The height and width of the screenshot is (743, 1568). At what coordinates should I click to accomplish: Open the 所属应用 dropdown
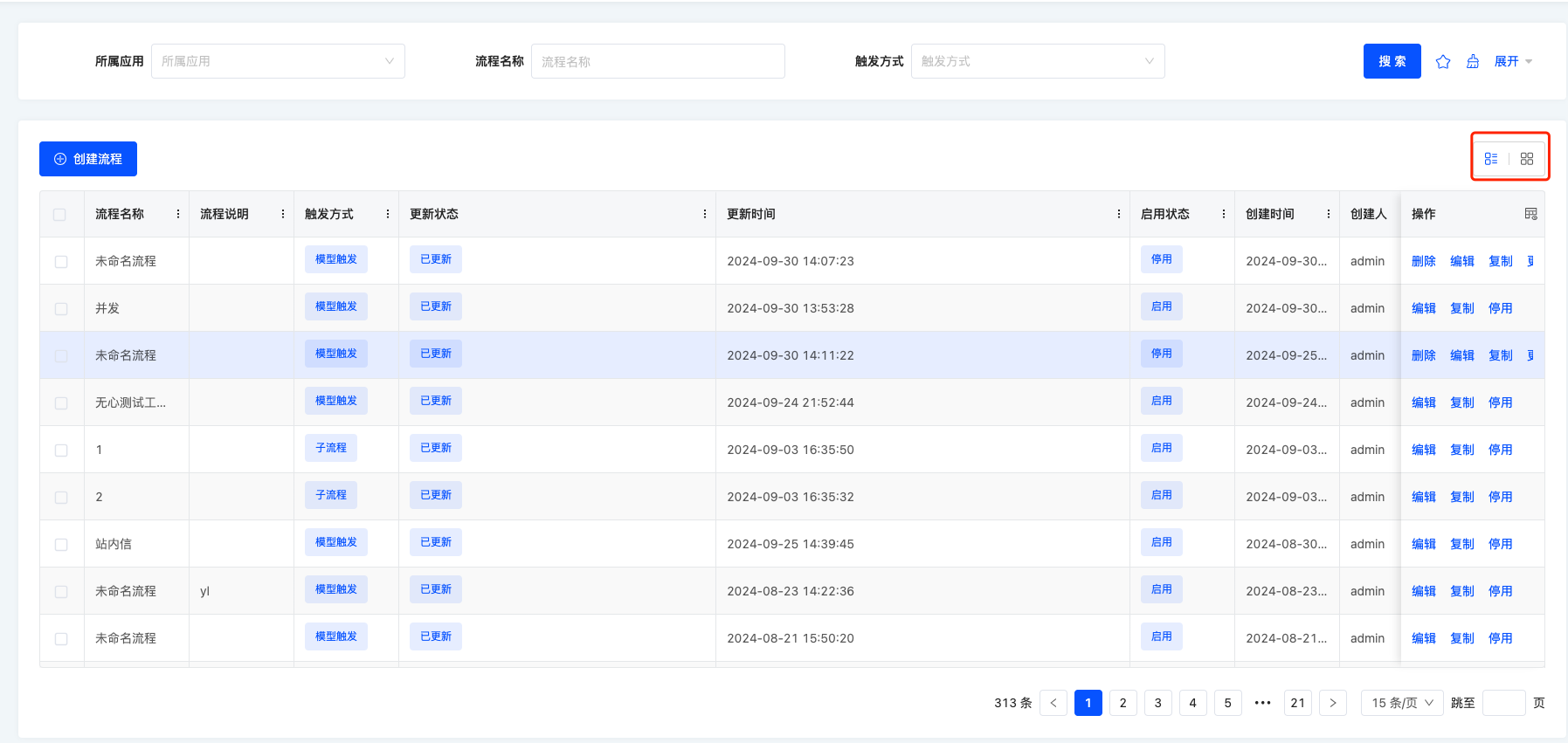(x=278, y=61)
